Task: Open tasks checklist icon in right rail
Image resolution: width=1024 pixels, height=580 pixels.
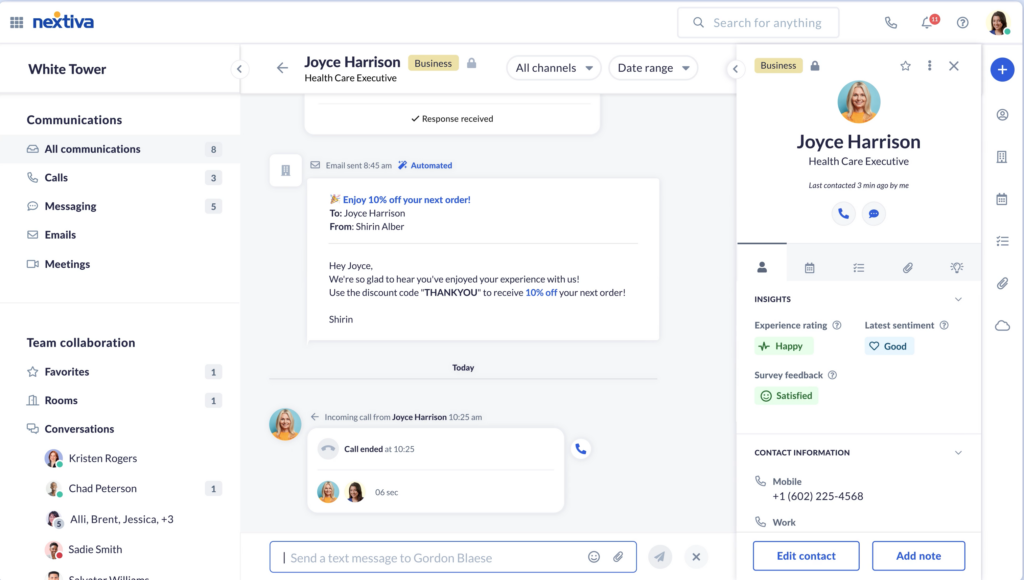Action: coord(1002,241)
